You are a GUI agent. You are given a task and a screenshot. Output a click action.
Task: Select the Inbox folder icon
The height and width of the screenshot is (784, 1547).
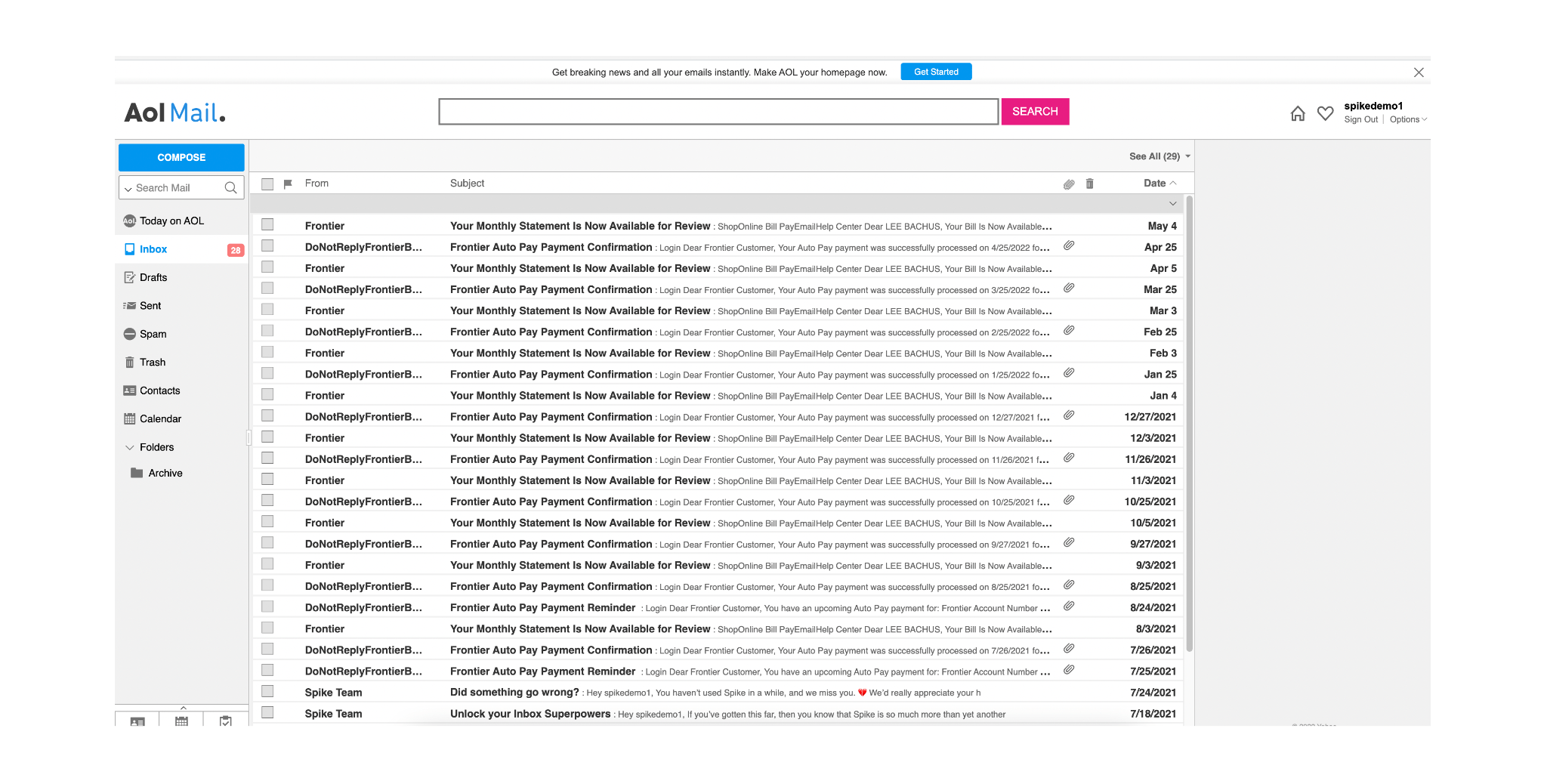(x=129, y=248)
